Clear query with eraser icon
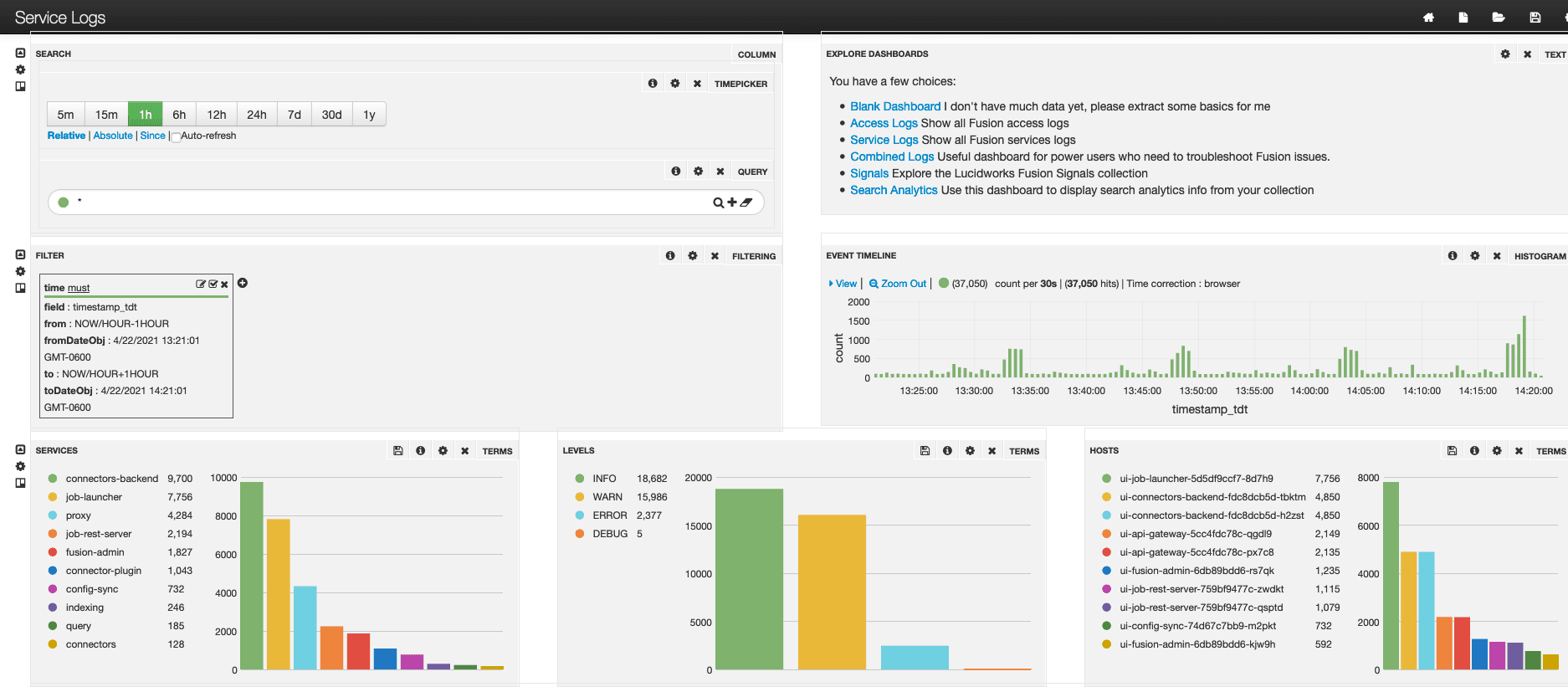 (x=746, y=203)
